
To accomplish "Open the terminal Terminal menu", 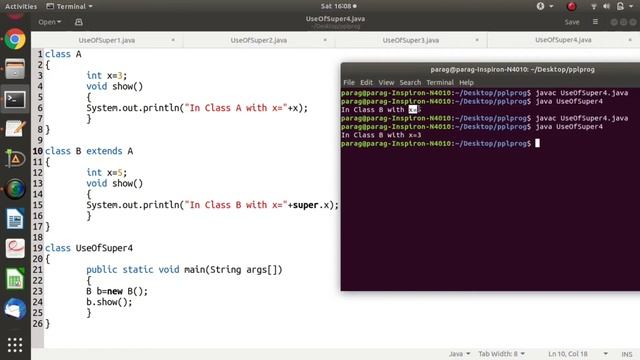I will pos(440,82).
